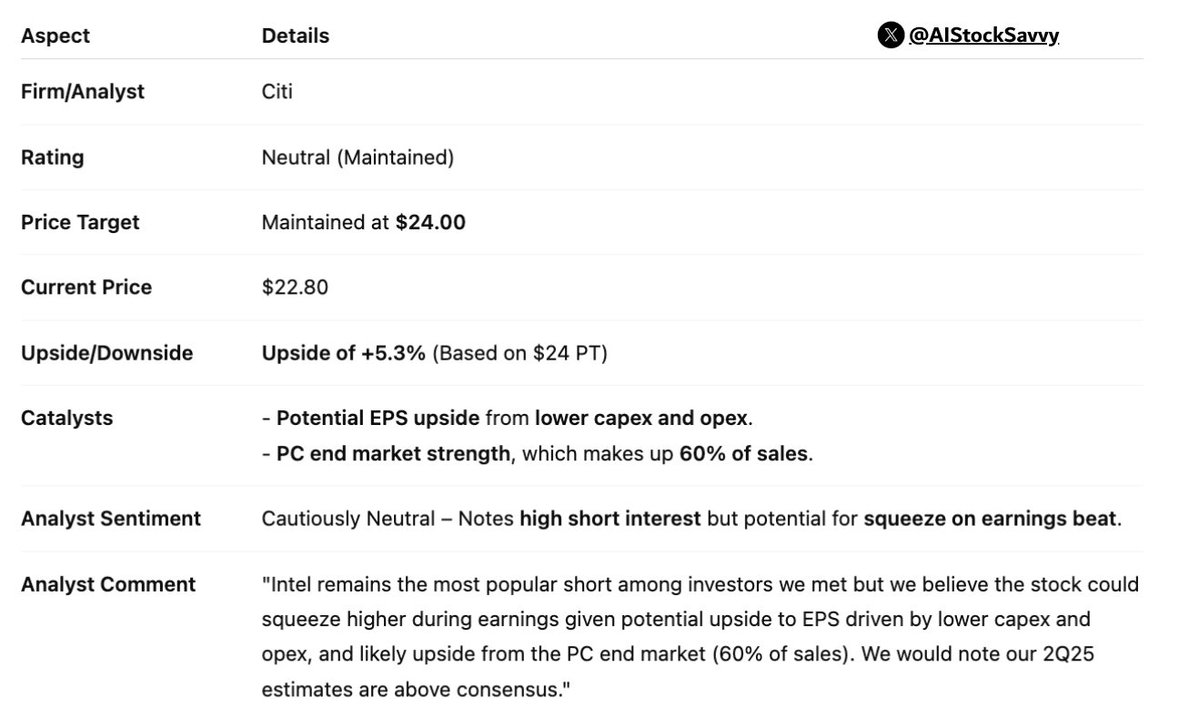The width and height of the screenshot is (1199, 728).
Task: Click the PC end market strength line
Action: (538, 454)
